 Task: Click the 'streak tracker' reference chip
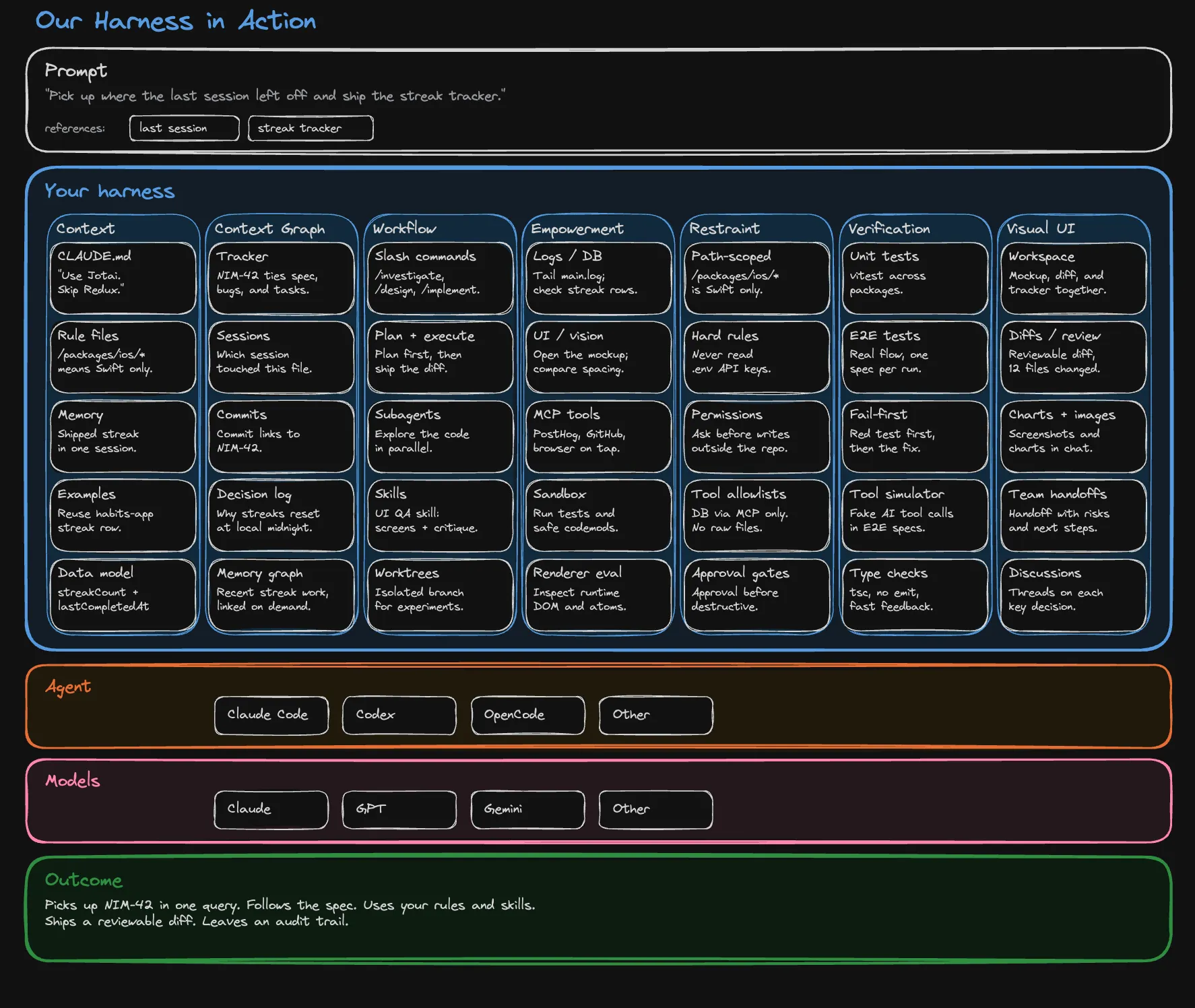click(311, 128)
